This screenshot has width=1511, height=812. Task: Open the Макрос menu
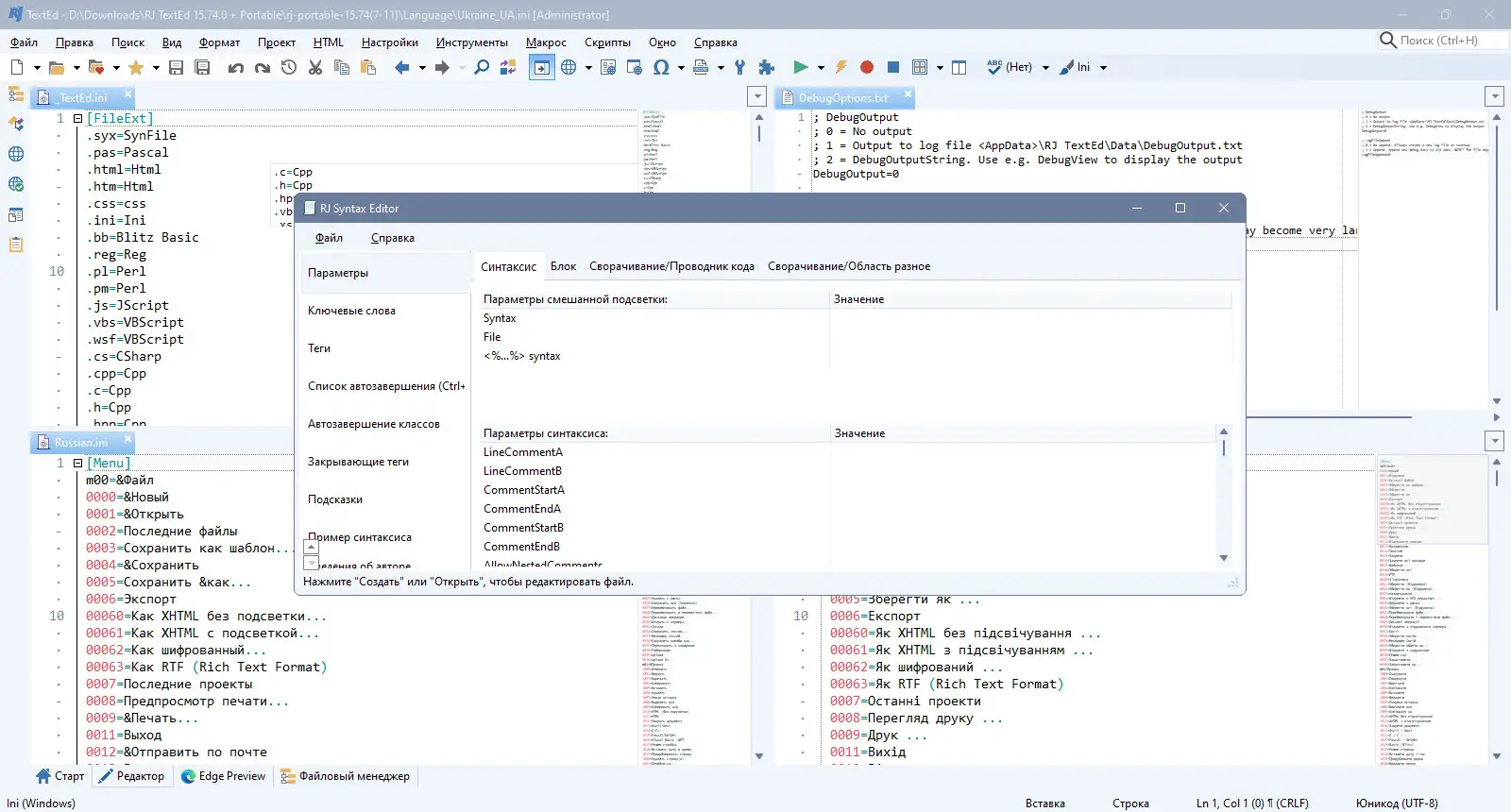pos(546,42)
